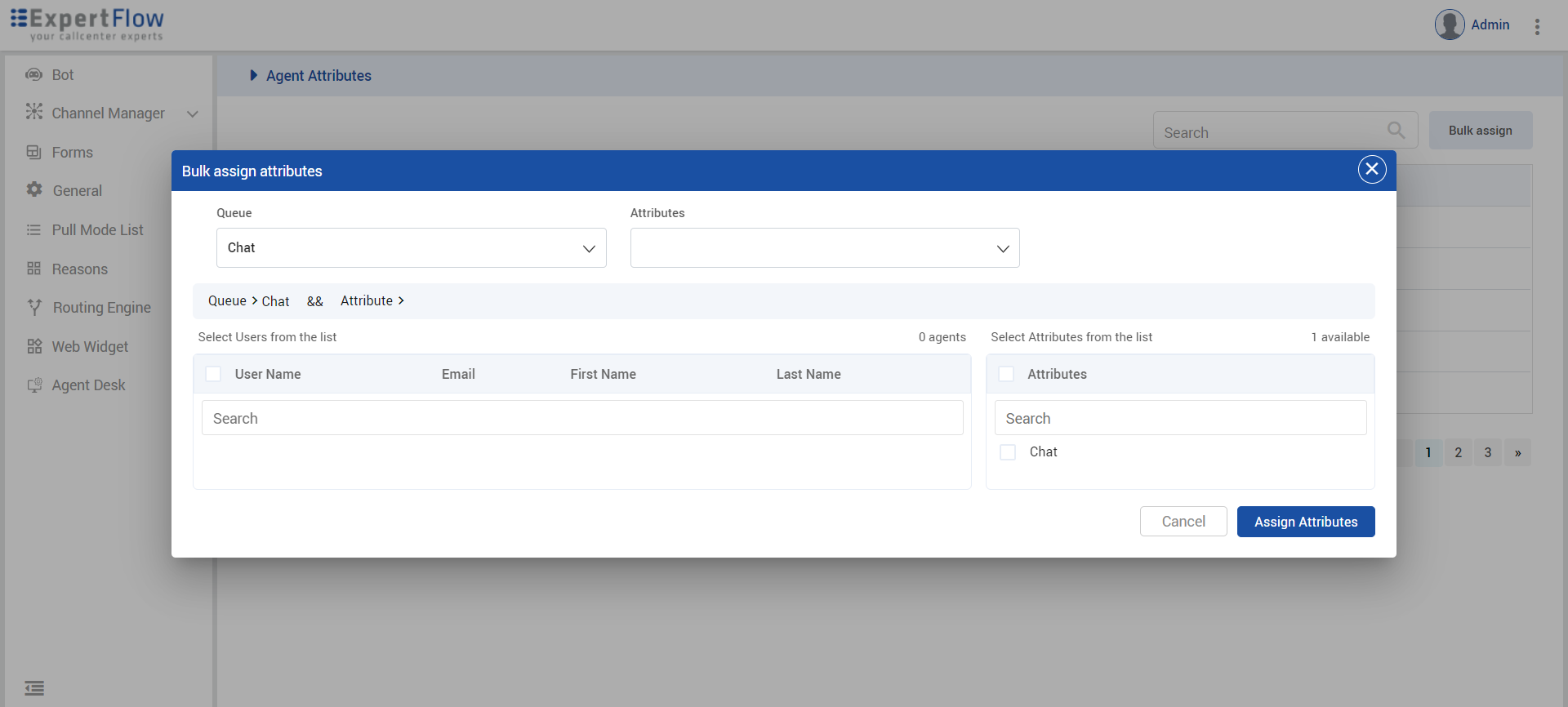Click the '1 available' count text
The image size is (1568, 707).
click(1340, 337)
